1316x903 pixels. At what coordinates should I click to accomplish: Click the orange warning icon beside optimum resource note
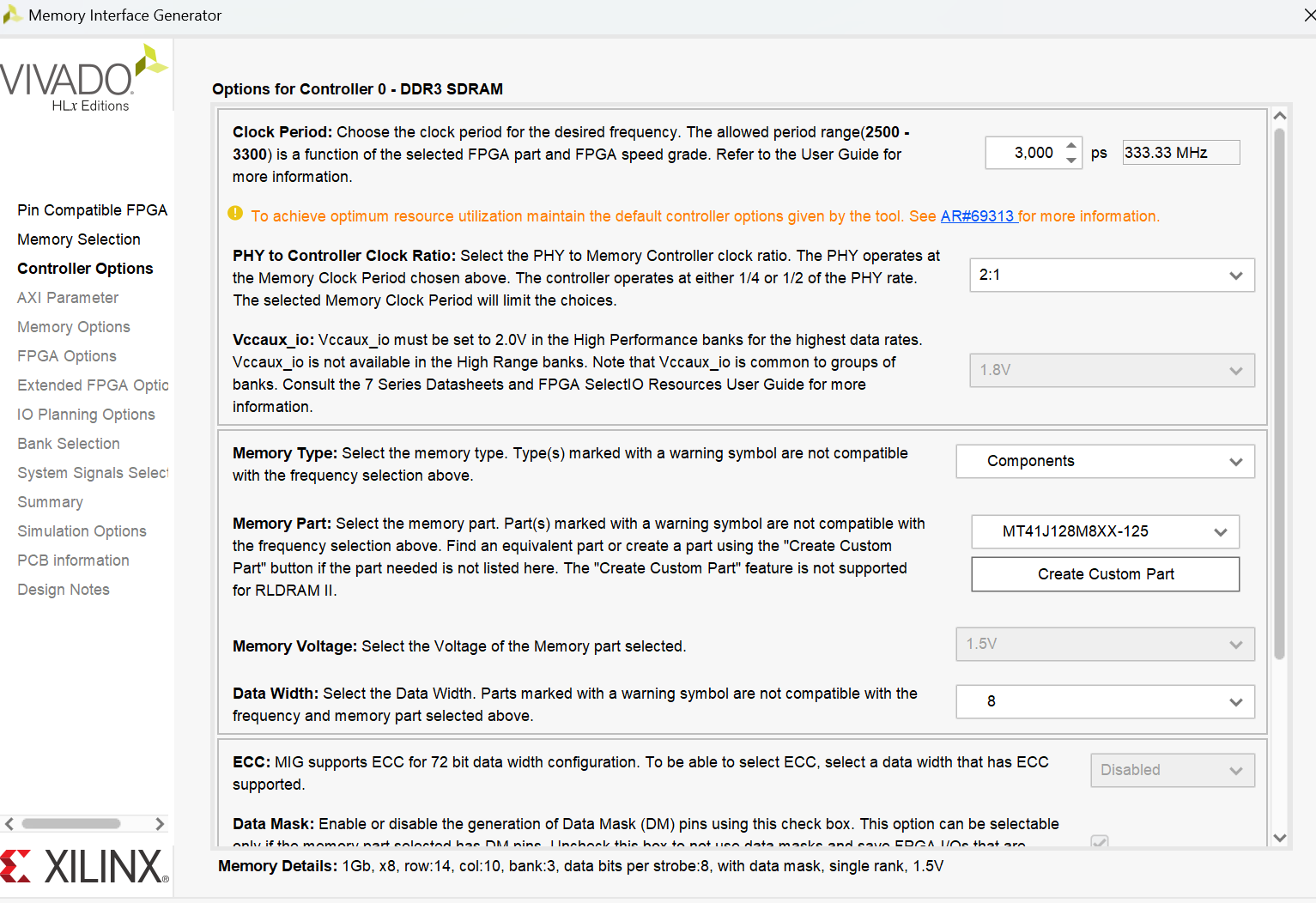coord(235,213)
